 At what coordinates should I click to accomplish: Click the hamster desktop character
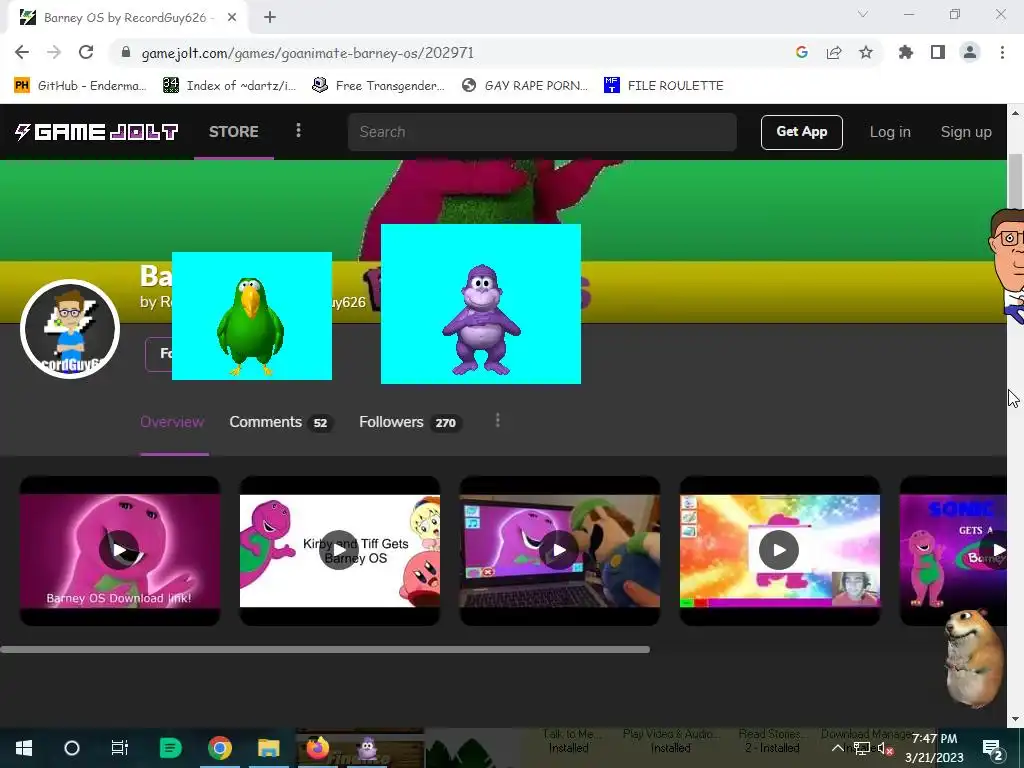point(974,658)
